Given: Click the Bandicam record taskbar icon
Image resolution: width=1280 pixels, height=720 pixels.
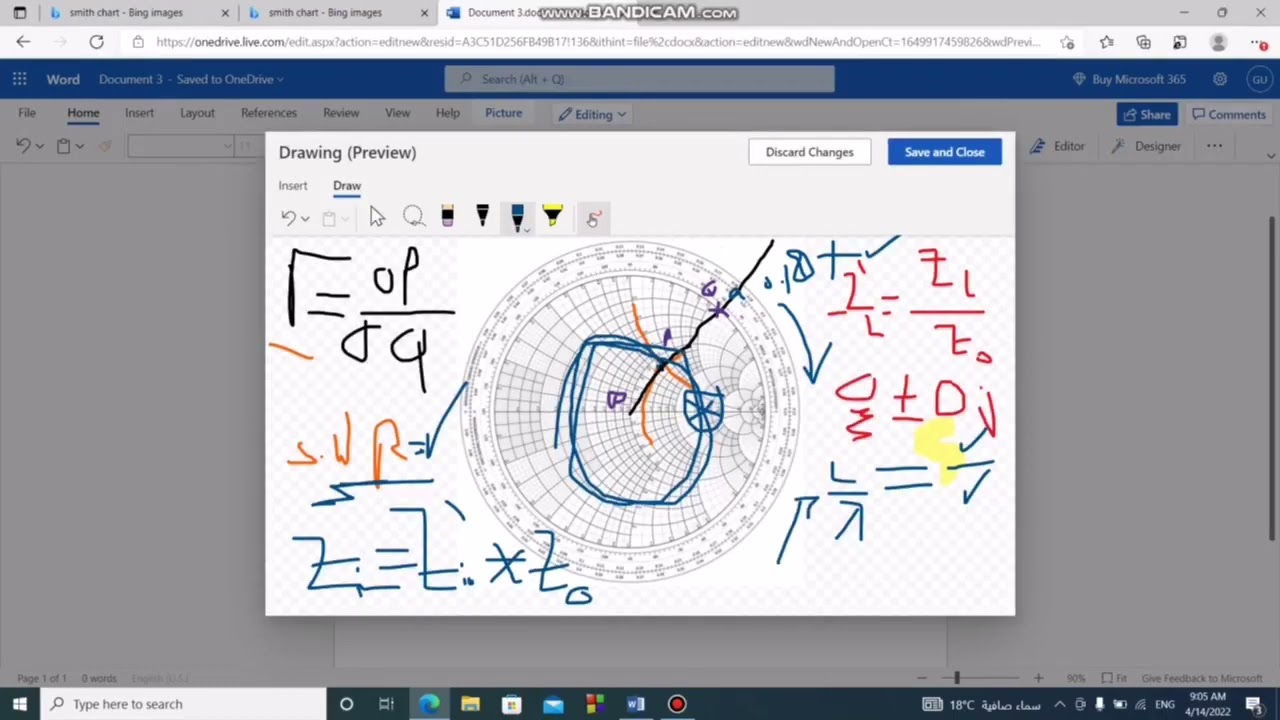Looking at the screenshot, I should point(677,704).
